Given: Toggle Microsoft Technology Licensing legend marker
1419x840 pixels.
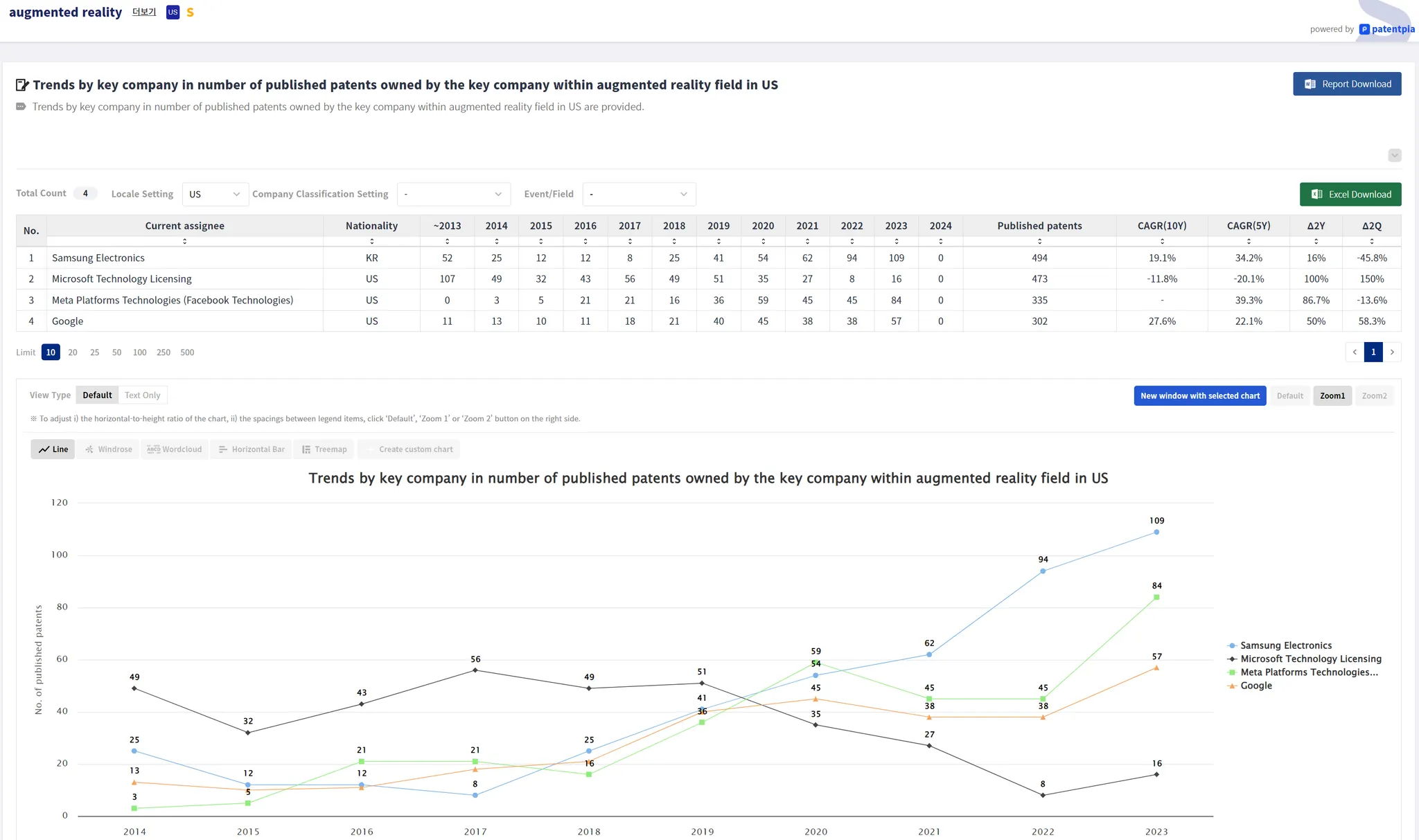Looking at the screenshot, I should (1232, 659).
